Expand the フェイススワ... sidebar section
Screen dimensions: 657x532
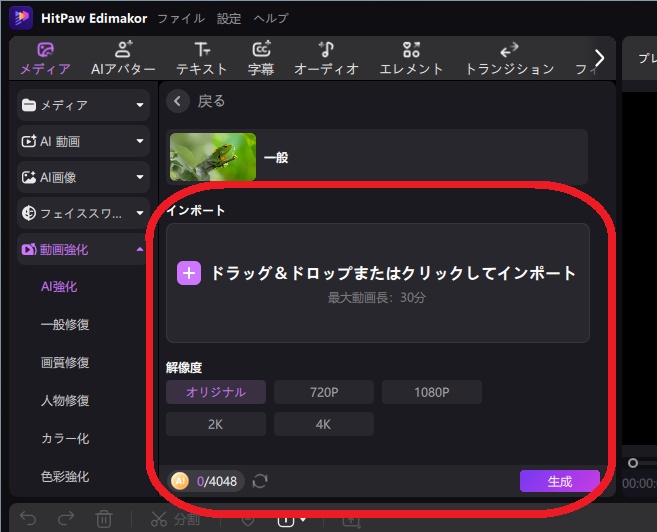(83, 213)
